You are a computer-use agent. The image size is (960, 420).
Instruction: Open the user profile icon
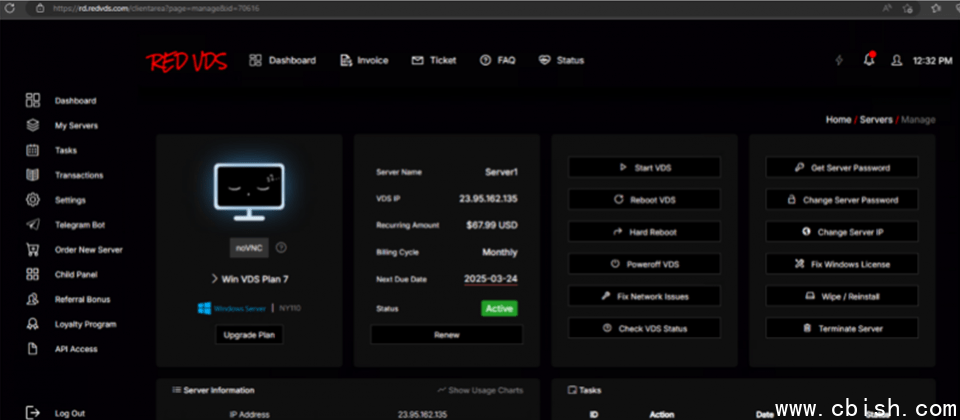[x=896, y=60]
